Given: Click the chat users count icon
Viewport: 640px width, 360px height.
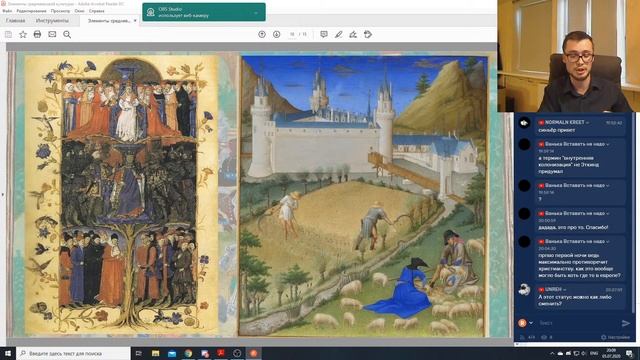Looking at the screenshot, I should click(522, 337).
